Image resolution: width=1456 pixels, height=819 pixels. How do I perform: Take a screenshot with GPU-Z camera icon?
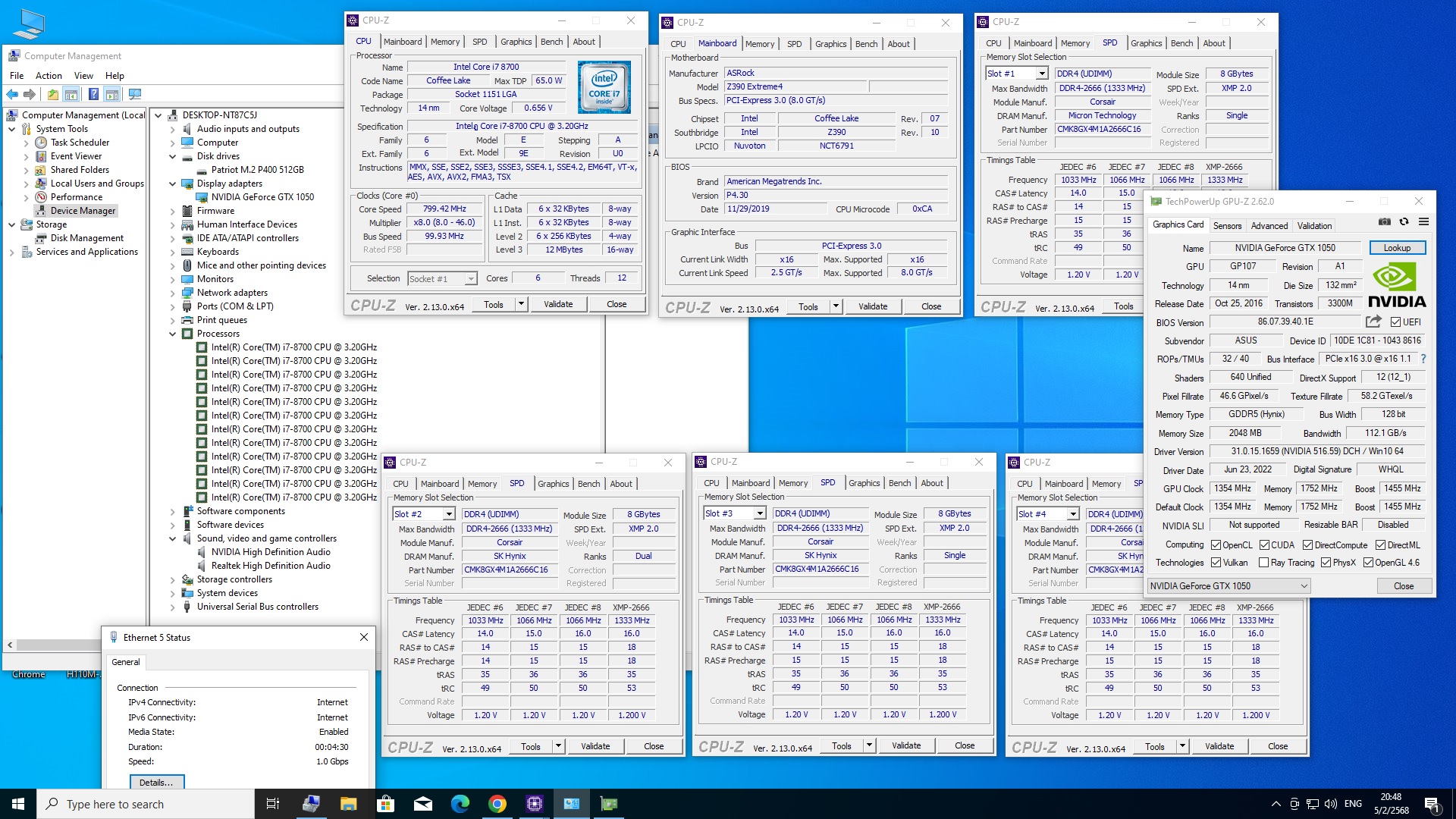[1384, 221]
